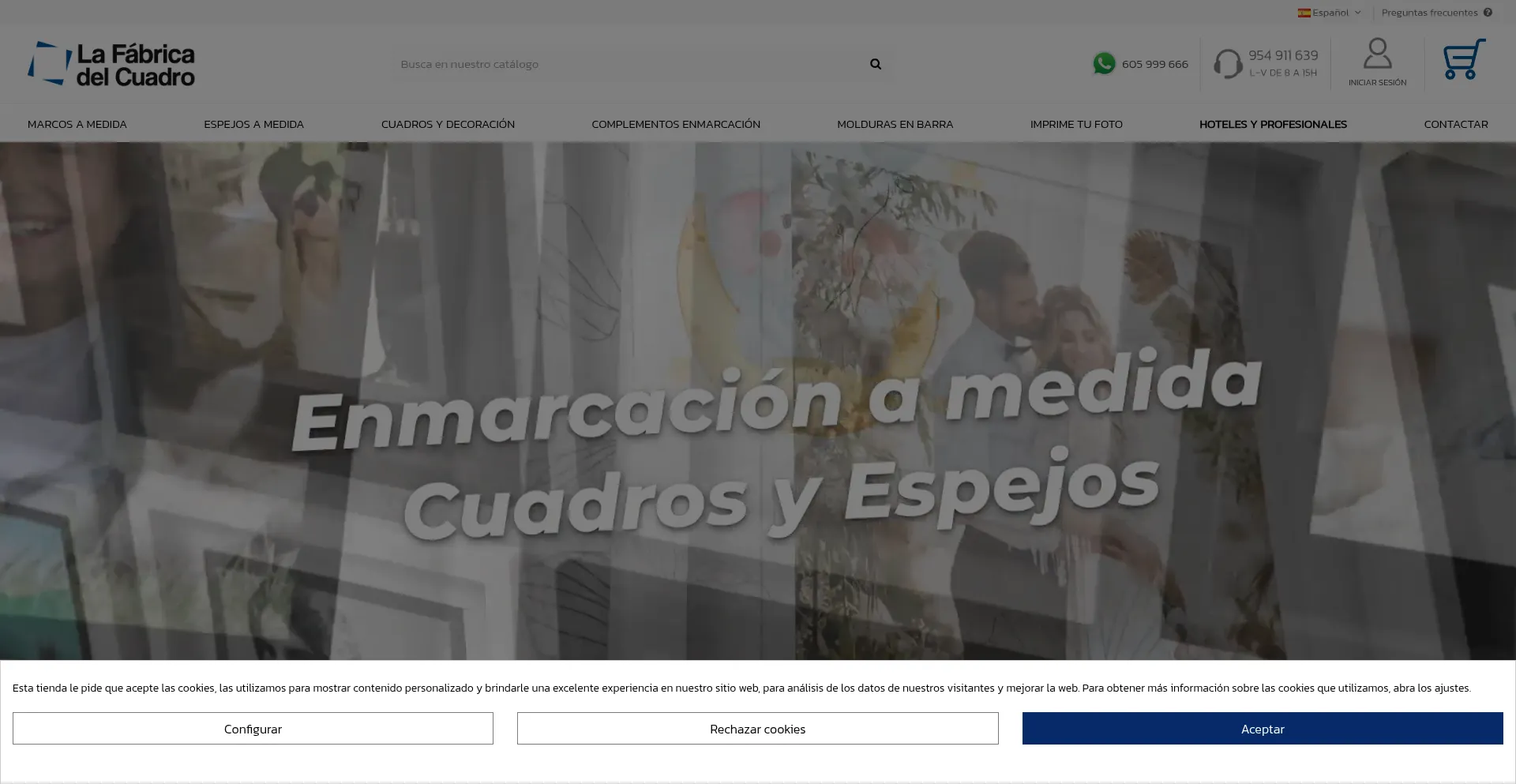Click the WhatsApp icon

coord(1103,63)
